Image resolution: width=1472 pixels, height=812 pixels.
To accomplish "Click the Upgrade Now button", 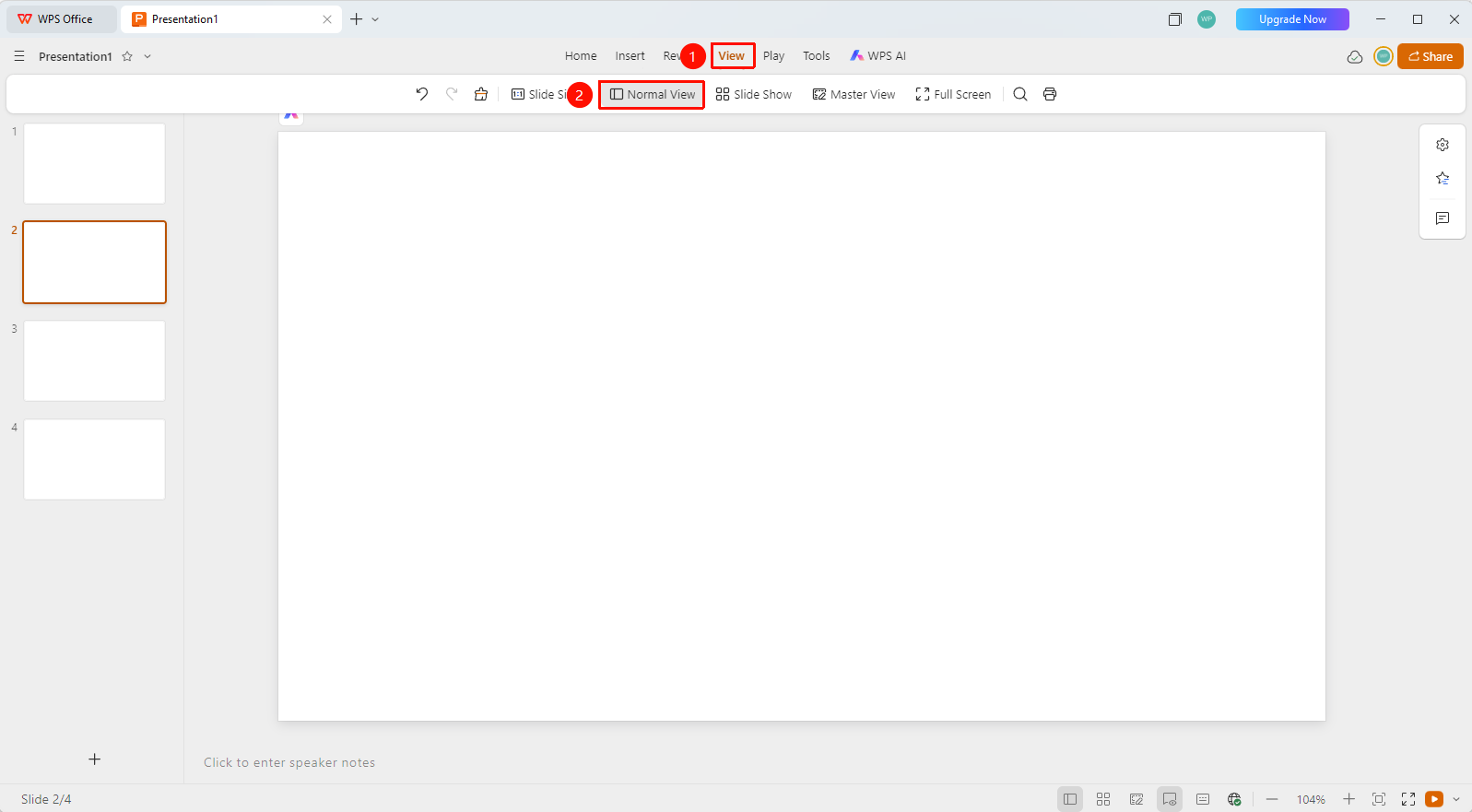I will [x=1292, y=19].
